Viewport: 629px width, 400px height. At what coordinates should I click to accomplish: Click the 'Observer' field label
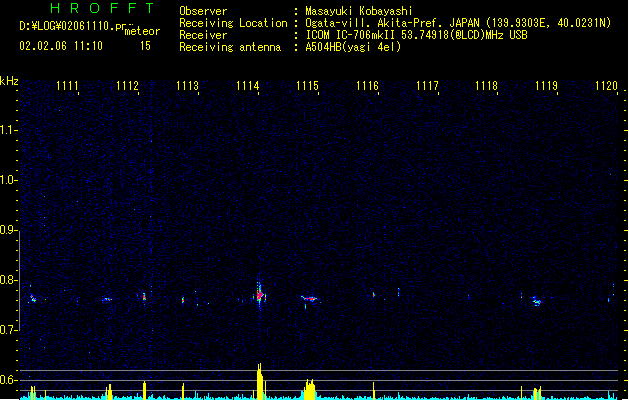pyautogui.click(x=203, y=11)
